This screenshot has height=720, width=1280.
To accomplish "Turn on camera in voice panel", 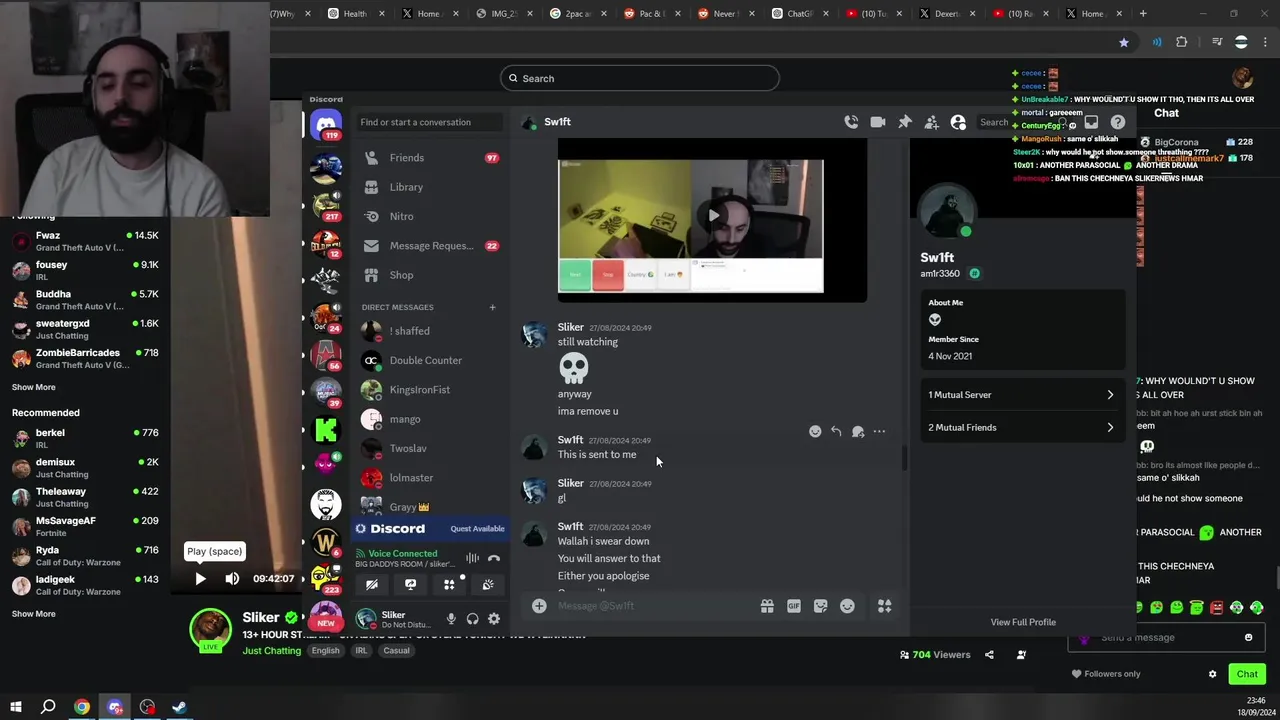I will pyautogui.click(x=372, y=585).
